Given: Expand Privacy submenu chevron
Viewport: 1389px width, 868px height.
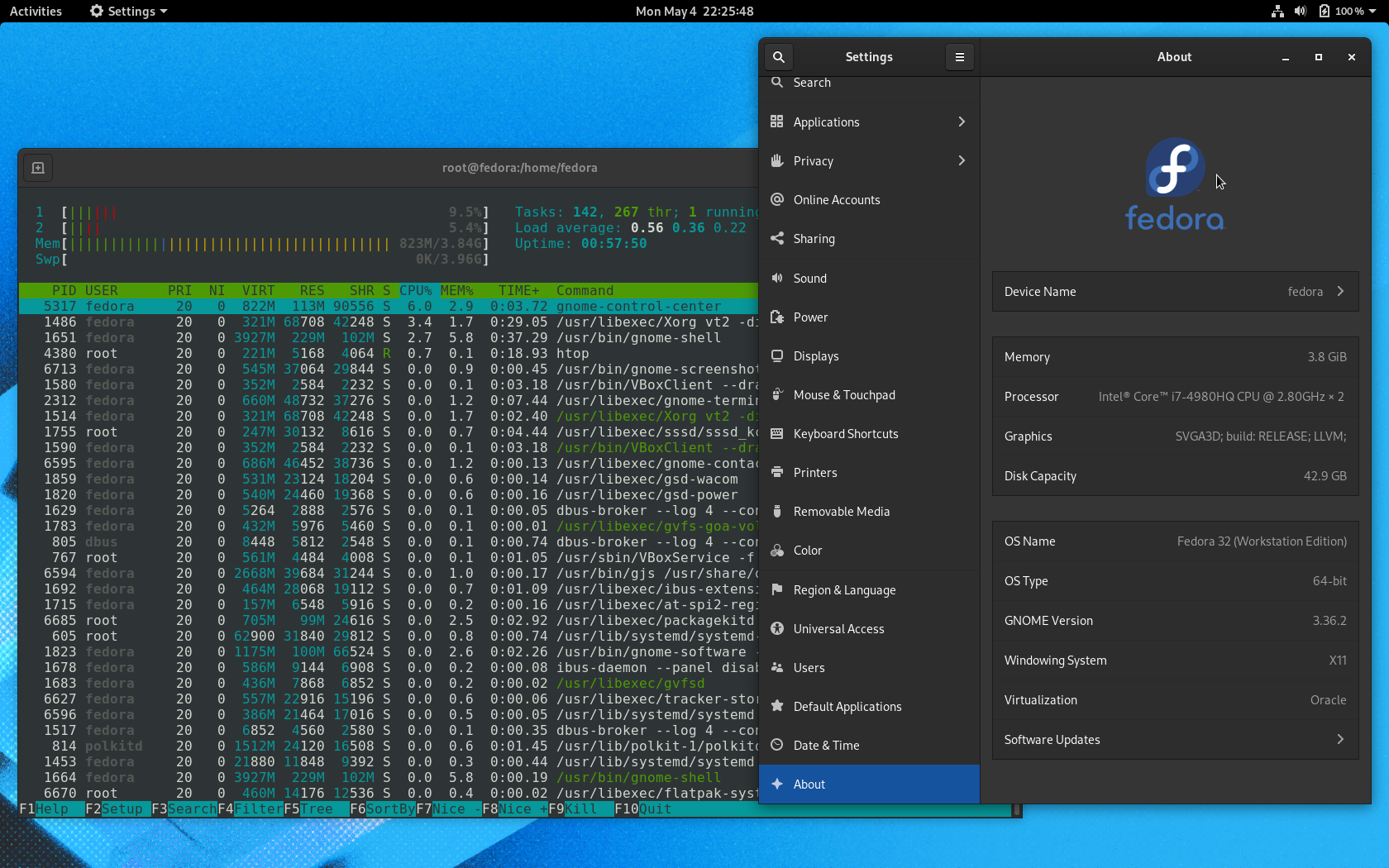Looking at the screenshot, I should click(x=962, y=160).
